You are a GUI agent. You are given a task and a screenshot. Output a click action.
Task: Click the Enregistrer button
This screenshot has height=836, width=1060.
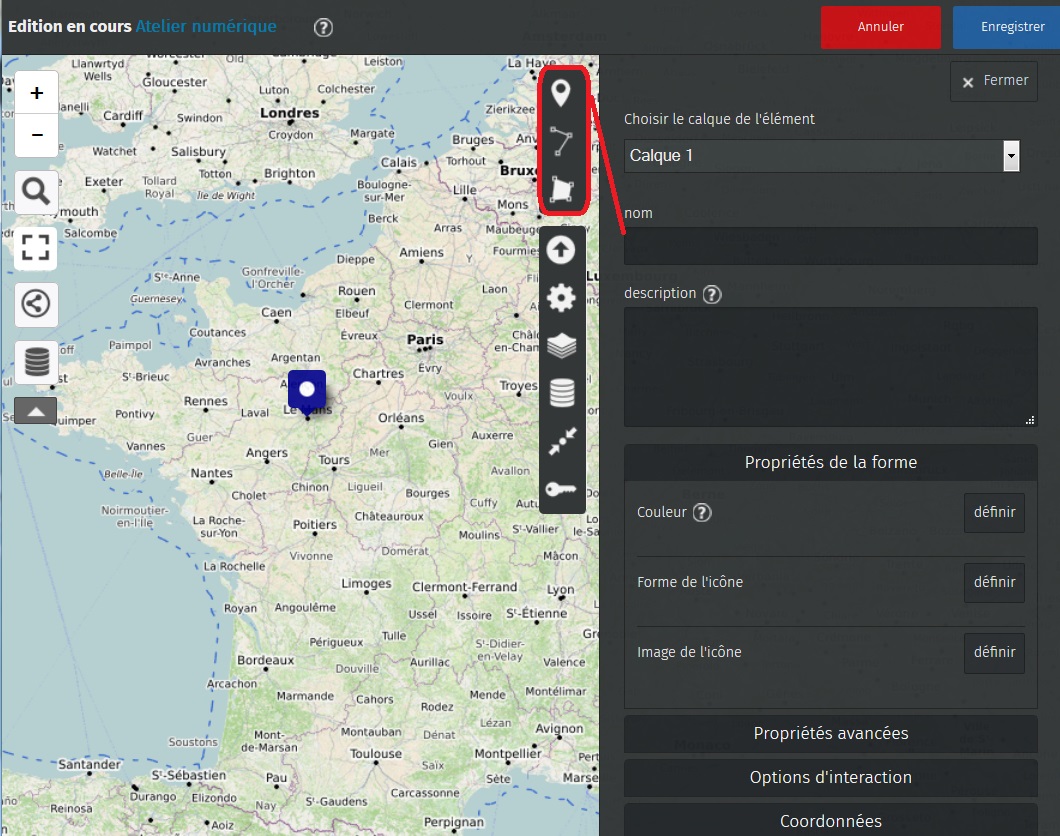1007,27
